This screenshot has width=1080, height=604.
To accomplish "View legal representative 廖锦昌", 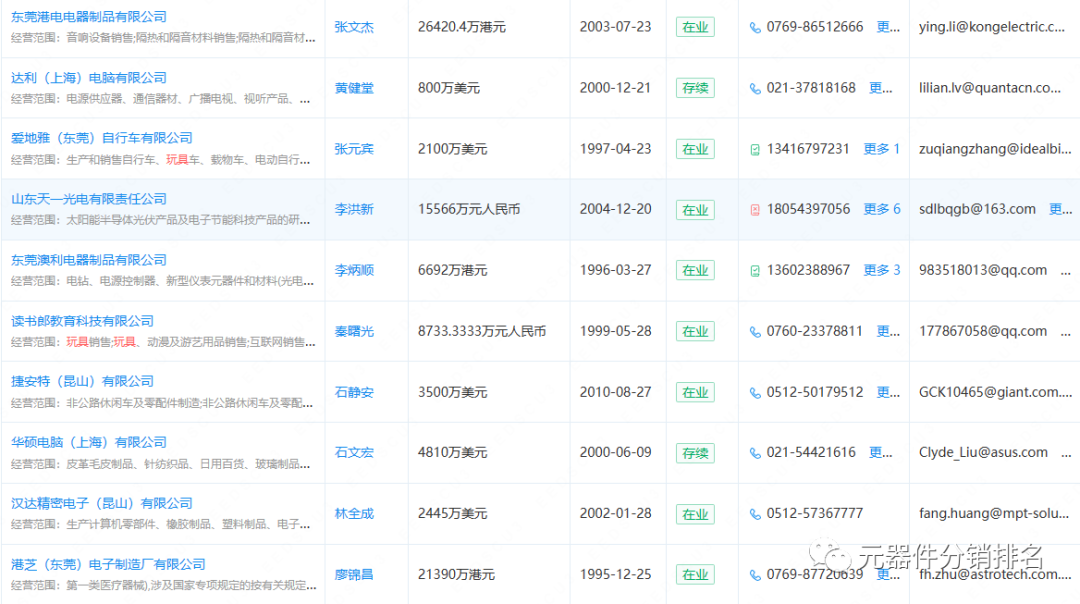I will (x=354, y=574).
